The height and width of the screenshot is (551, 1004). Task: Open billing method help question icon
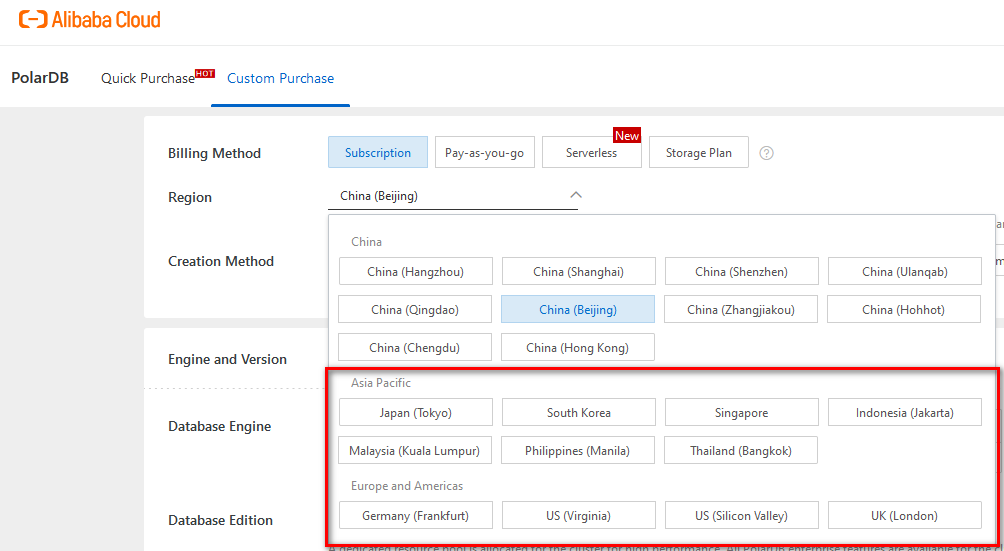point(766,153)
